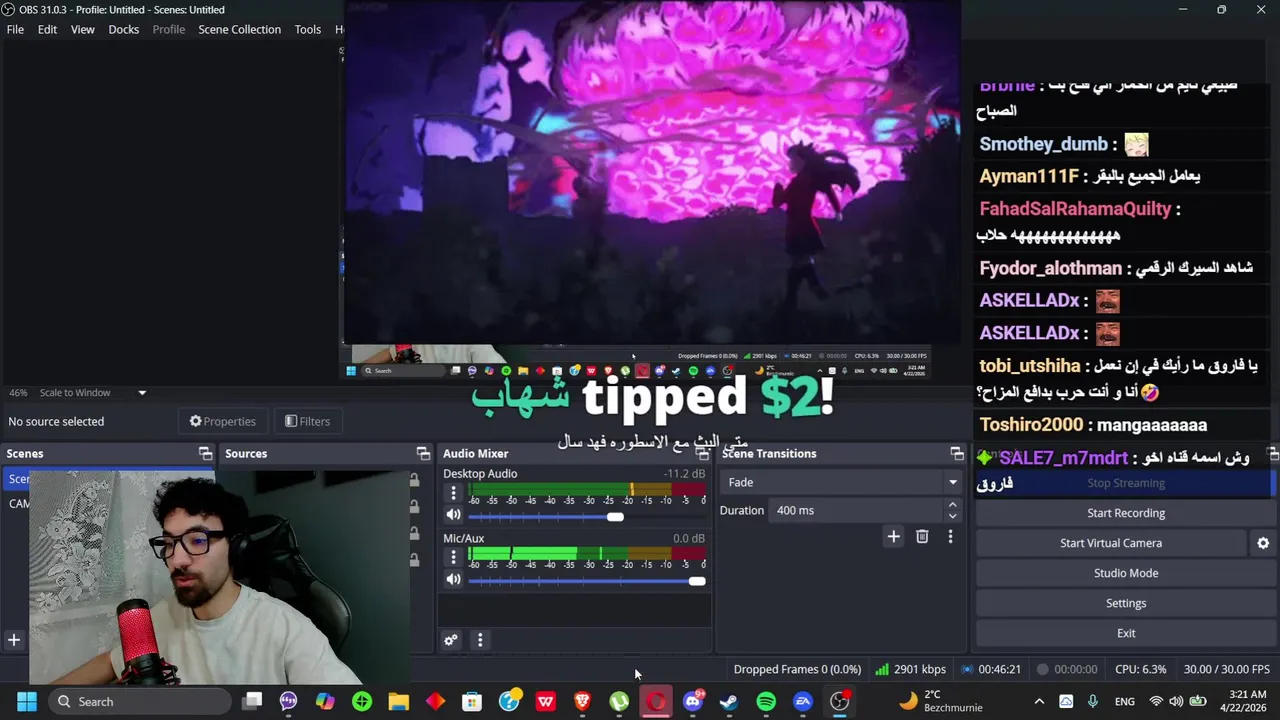The image size is (1280, 720).
Task: Open transition properties three-dot menu
Action: click(x=950, y=537)
